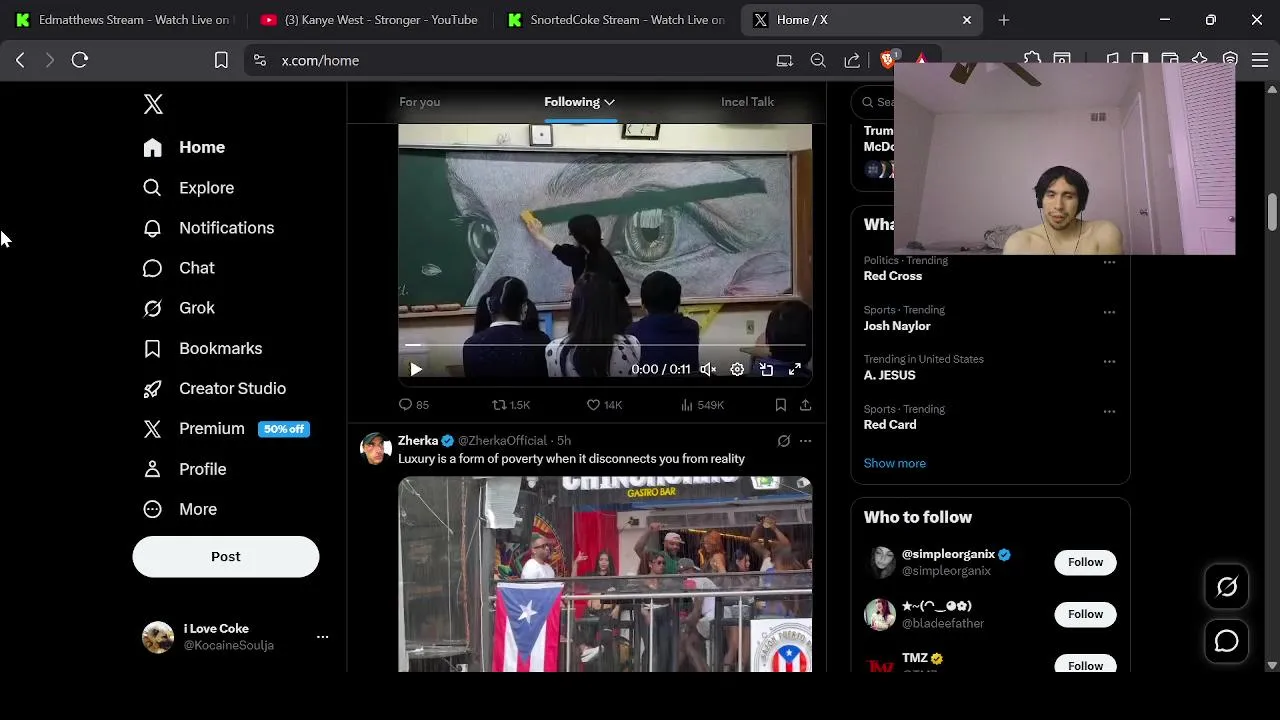Enter fullscreen on the video
Image resolution: width=1280 pixels, height=720 pixels.
coord(795,369)
